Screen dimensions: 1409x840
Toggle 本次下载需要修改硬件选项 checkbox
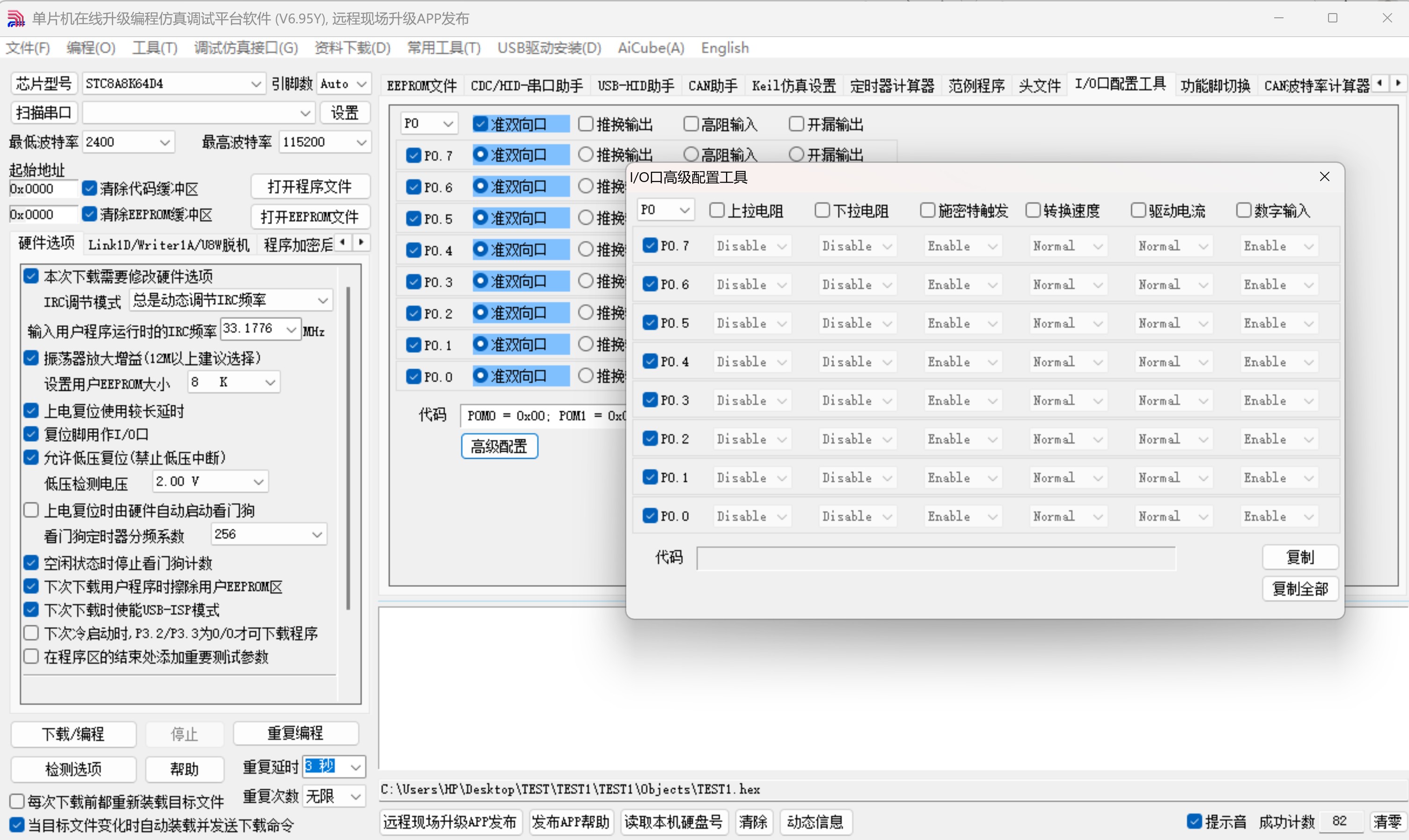coord(30,276)
